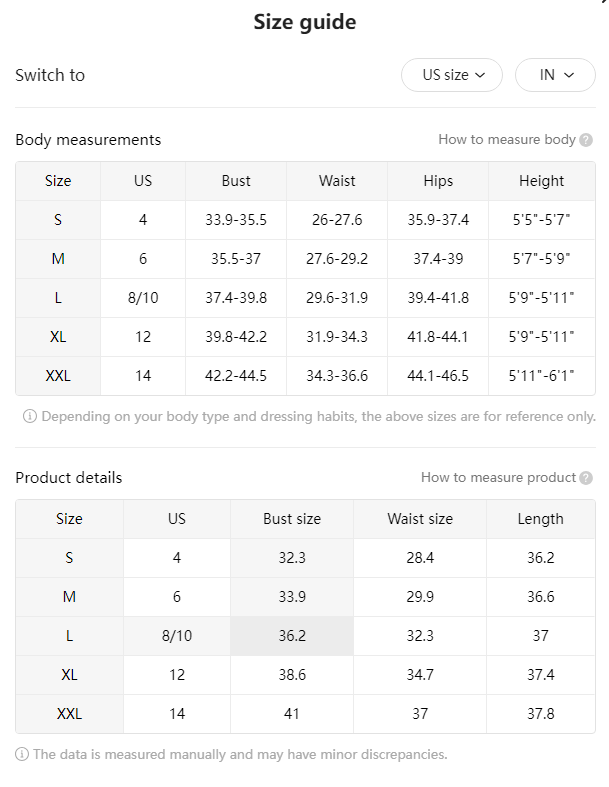The width and height of the screenshot is (609, 787).
Task: Select the highlighted 36.2 bust size cell
Action: point(292,636)
